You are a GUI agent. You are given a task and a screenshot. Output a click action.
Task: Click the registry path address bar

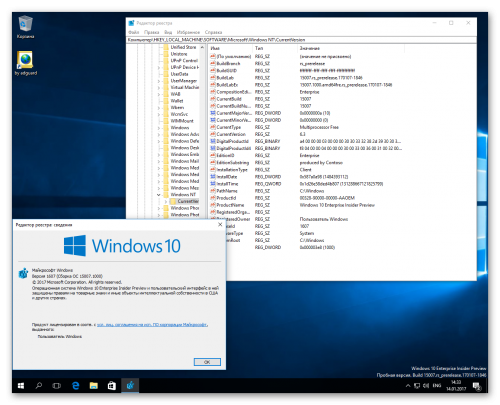tap(301, 40)
